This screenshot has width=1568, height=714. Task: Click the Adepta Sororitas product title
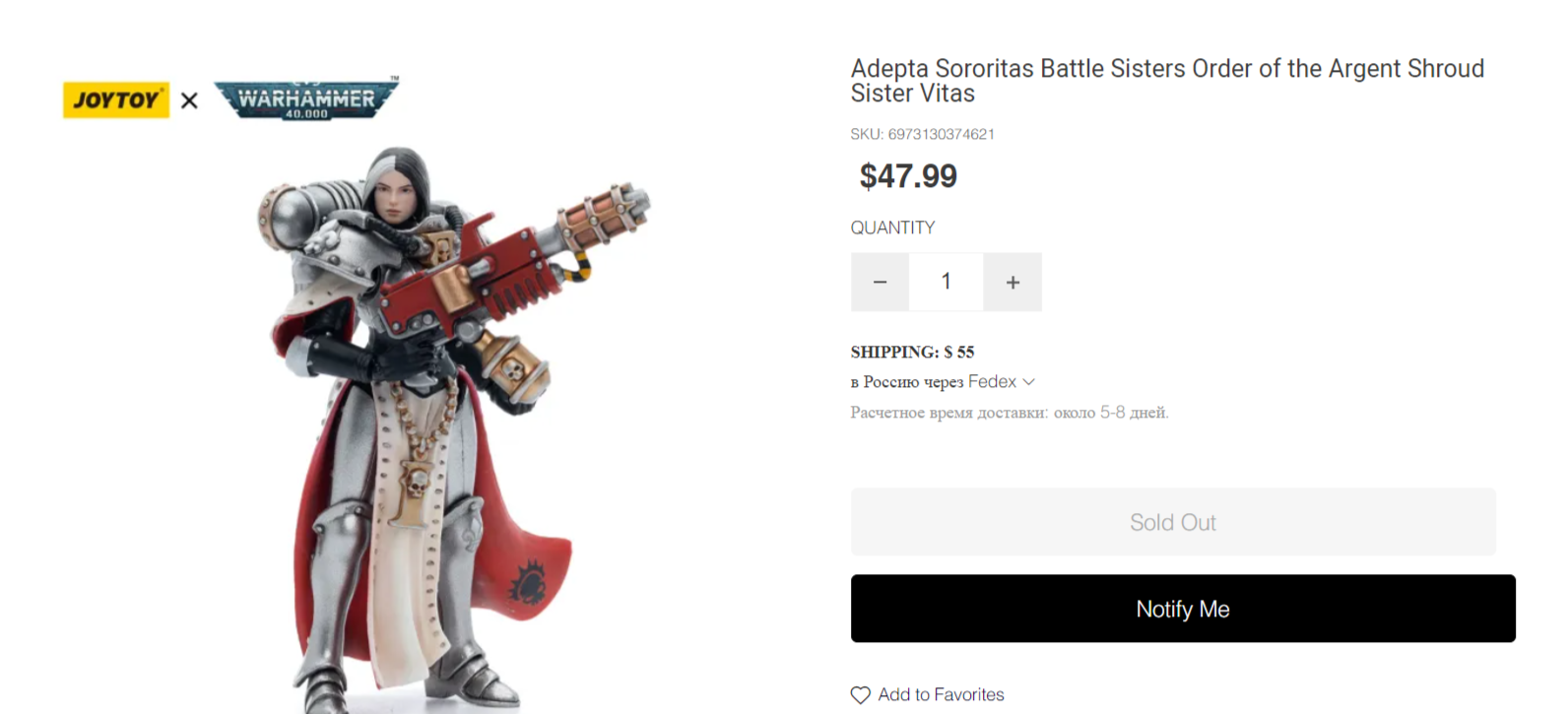1166,81
